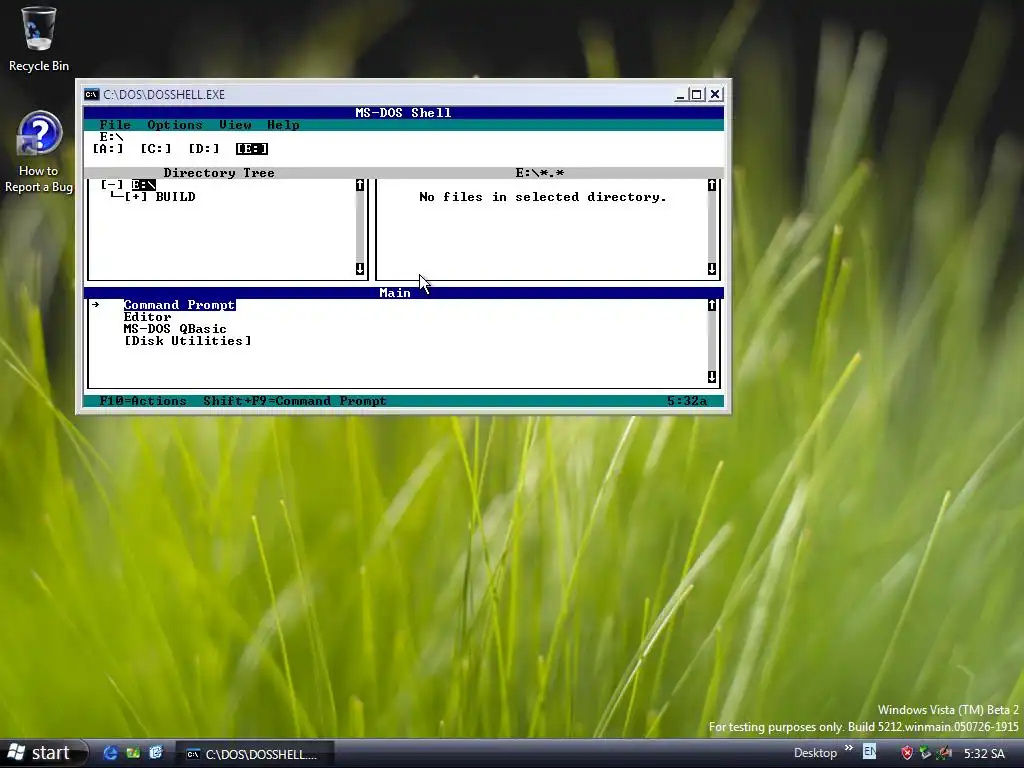This screenshot has width=1024, height=768.
Task: Click the E:\*.* file list title
Action: (x=539, y=173)
